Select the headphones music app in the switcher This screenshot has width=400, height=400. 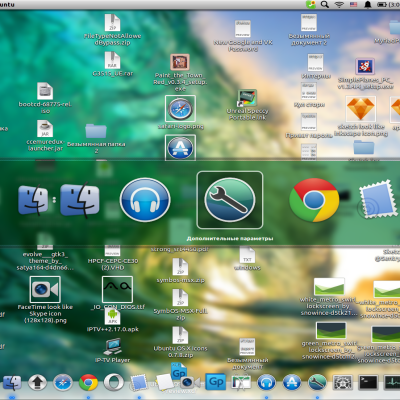pos(145,200)
